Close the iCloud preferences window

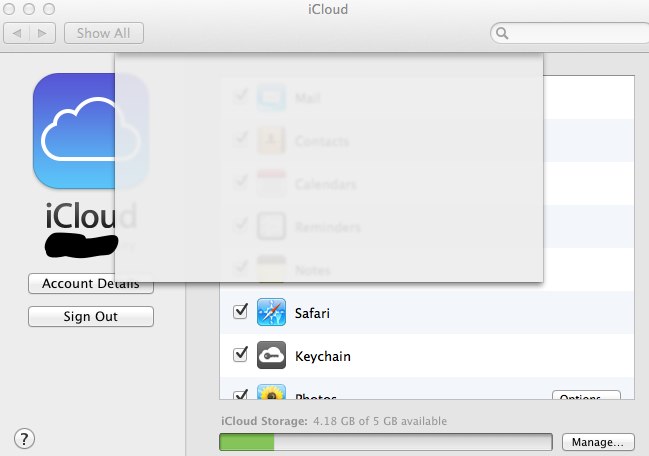click(x=9, y=9)
